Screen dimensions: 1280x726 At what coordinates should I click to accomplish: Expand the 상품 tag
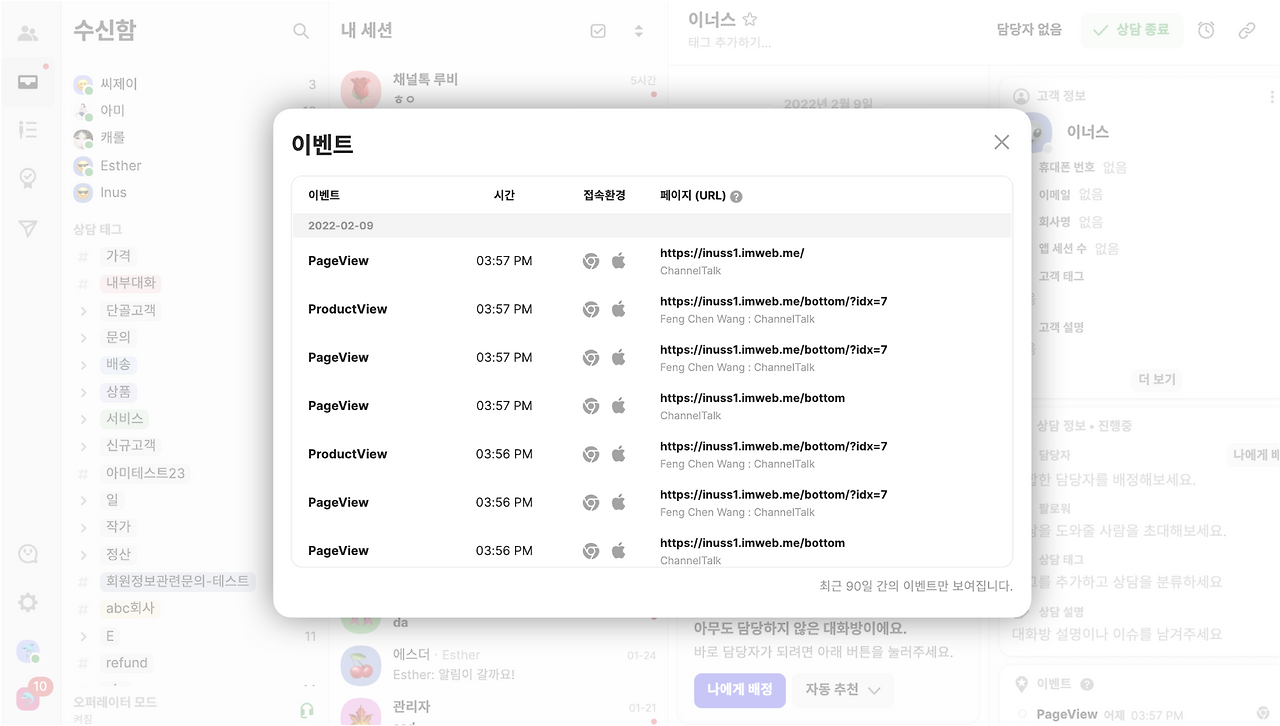tap(84, 392)
